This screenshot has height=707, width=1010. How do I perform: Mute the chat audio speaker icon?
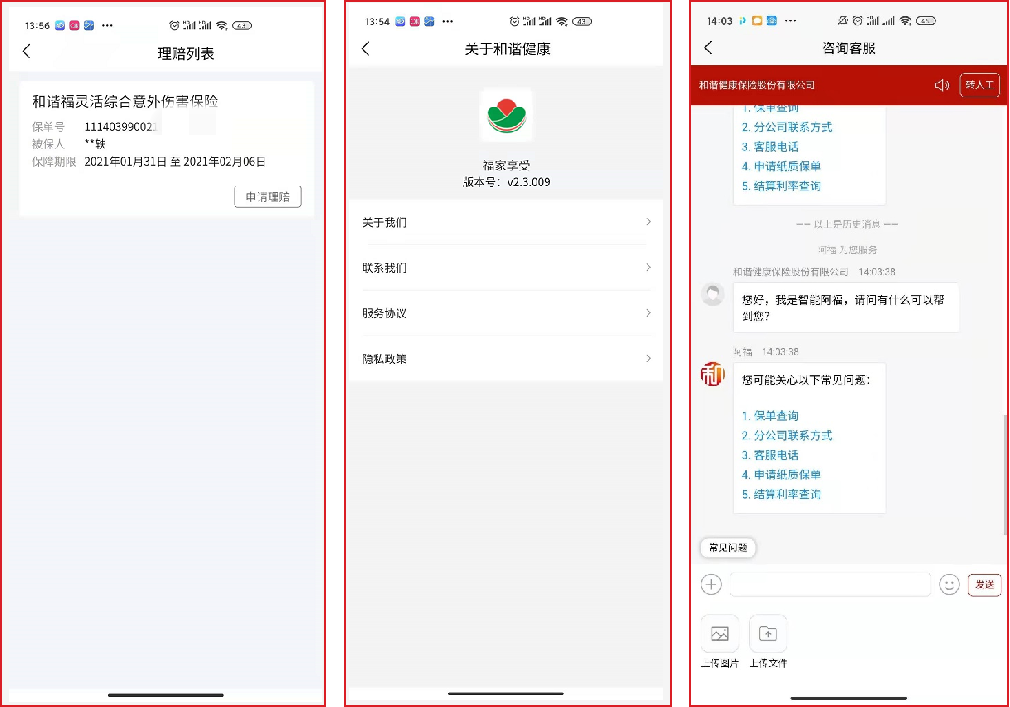[x=941, y=85]
